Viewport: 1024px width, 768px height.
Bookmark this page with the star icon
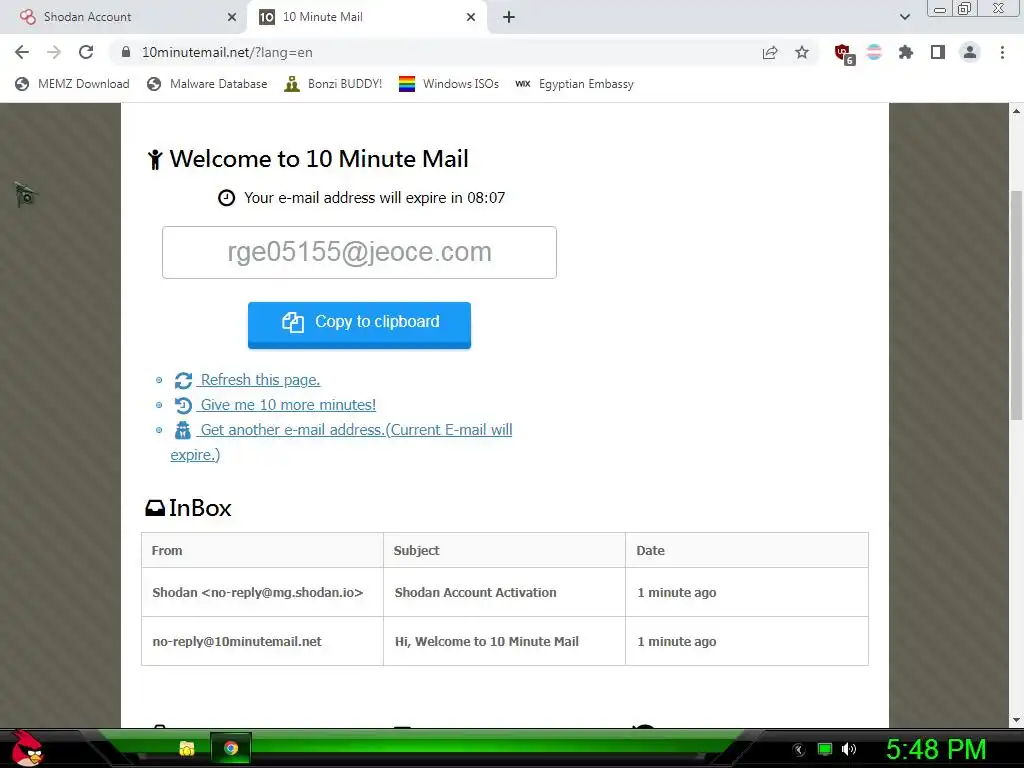802,52
